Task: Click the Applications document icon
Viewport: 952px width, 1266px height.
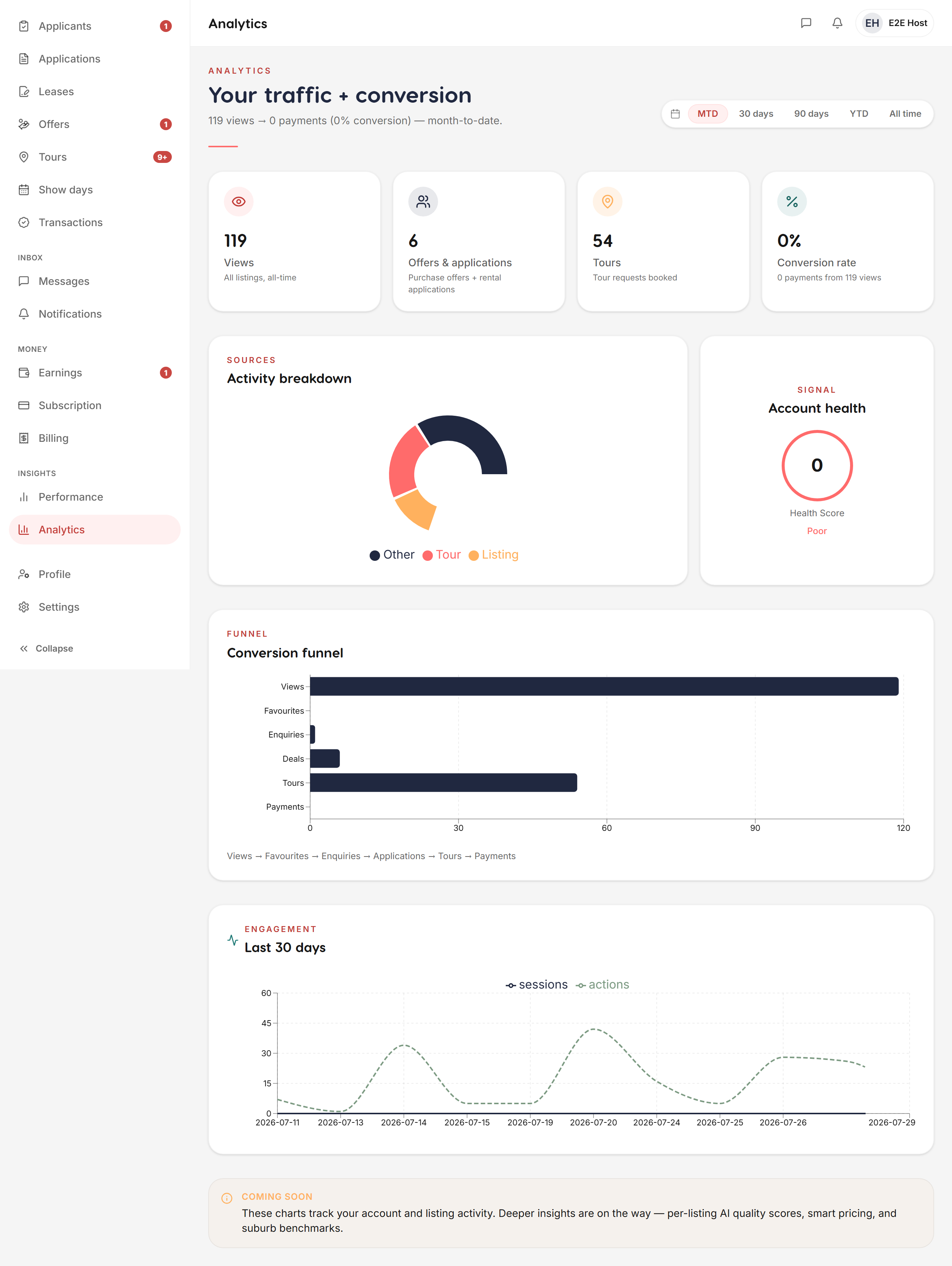Action: pyautogui.click(x=23, y=58)
